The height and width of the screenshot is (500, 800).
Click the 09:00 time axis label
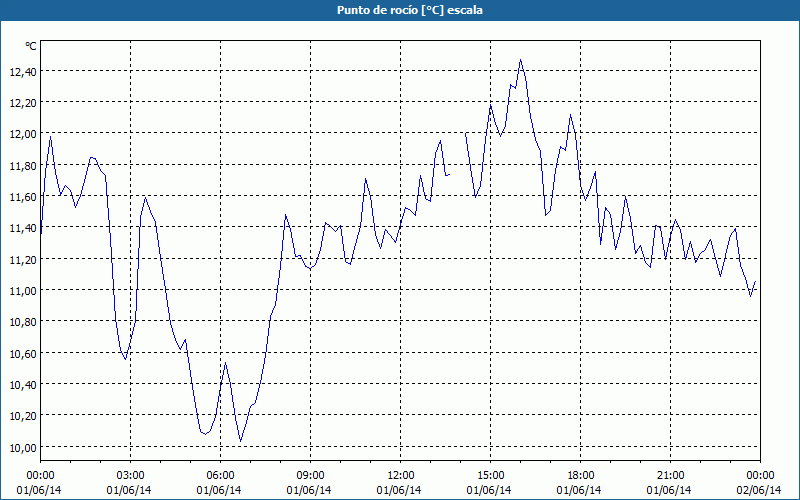click(x=310, y=476)
